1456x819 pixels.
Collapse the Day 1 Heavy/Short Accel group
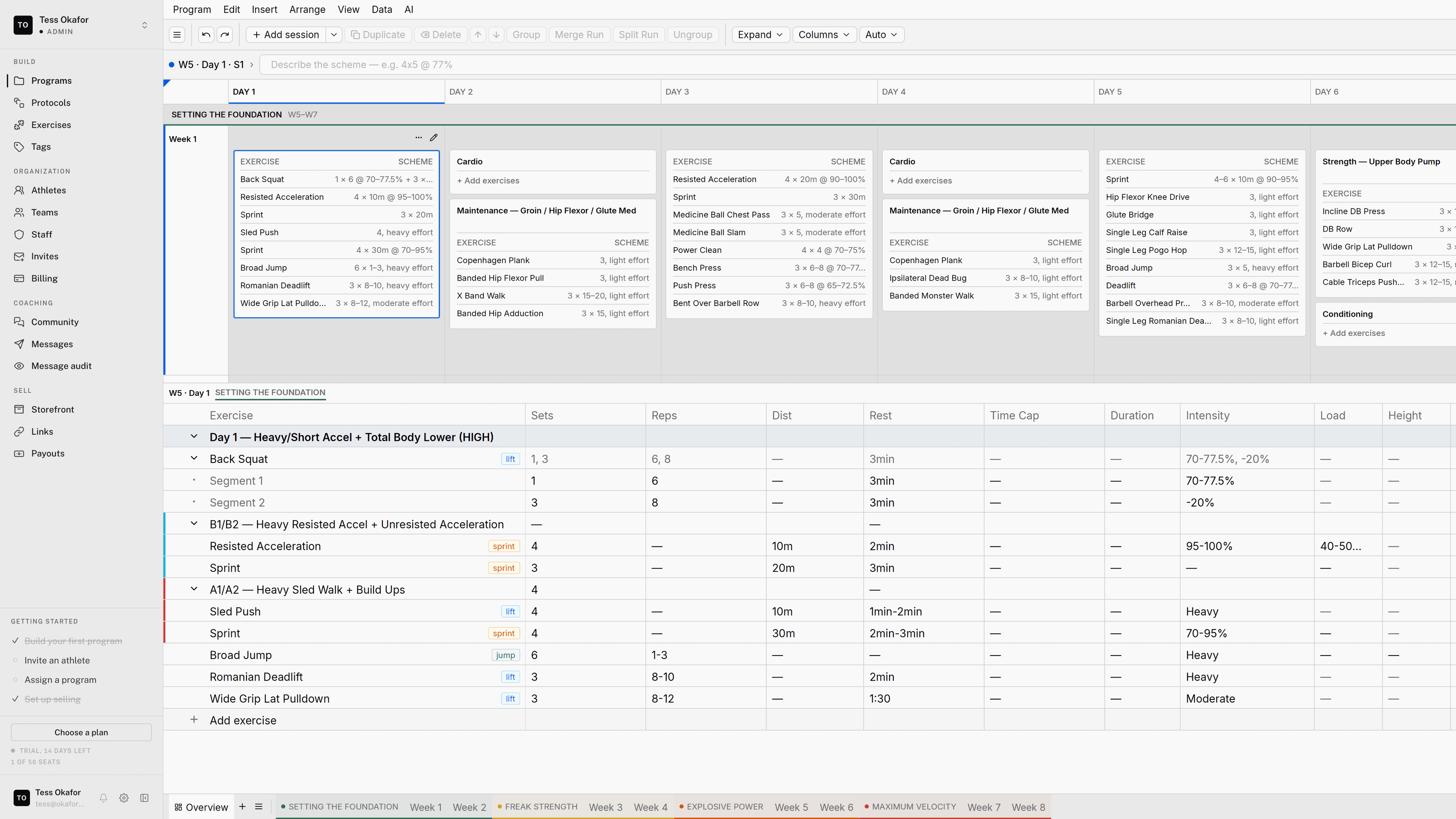pos(194,436)
